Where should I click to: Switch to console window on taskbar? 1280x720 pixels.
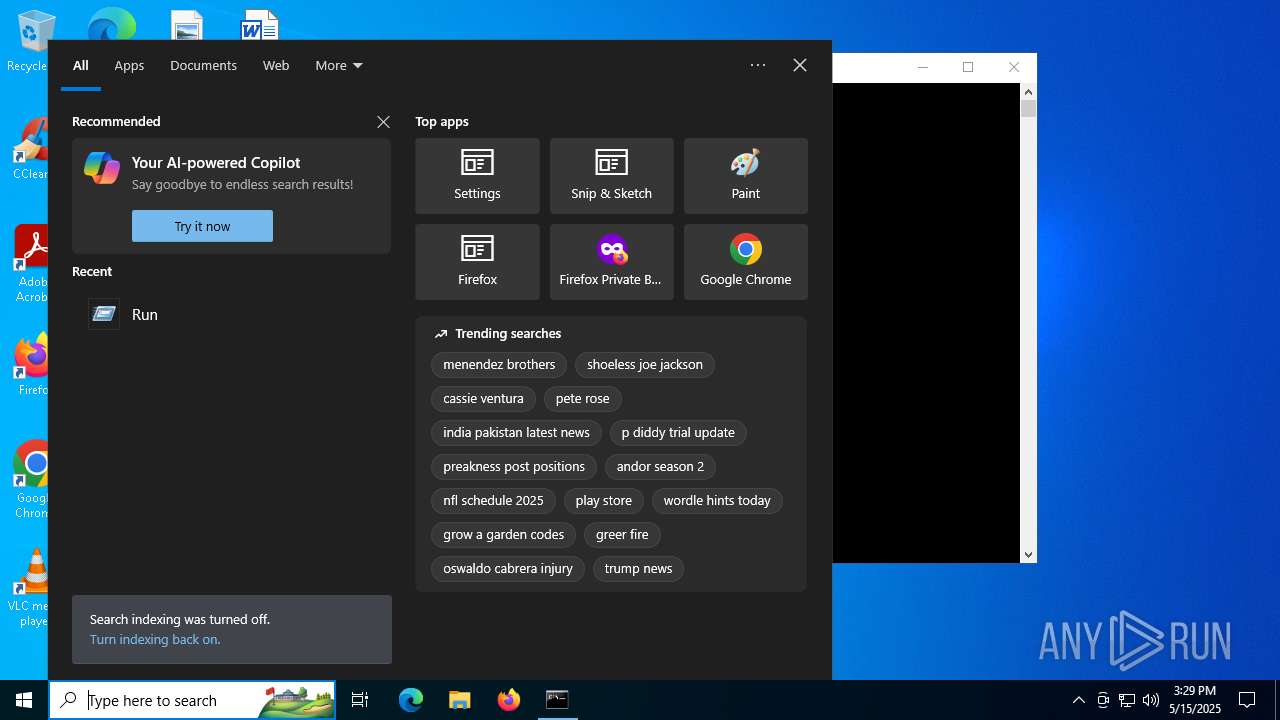(x=557, y=700)
